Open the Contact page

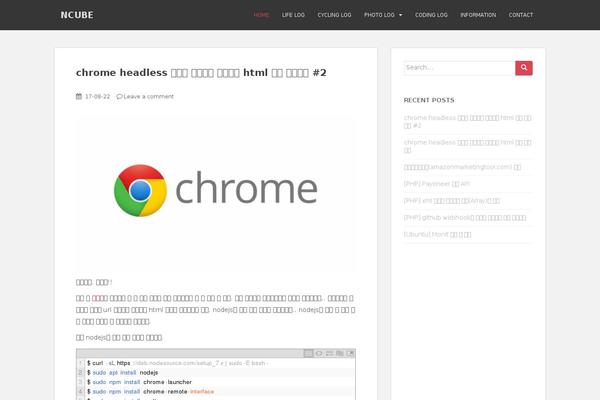520,15
